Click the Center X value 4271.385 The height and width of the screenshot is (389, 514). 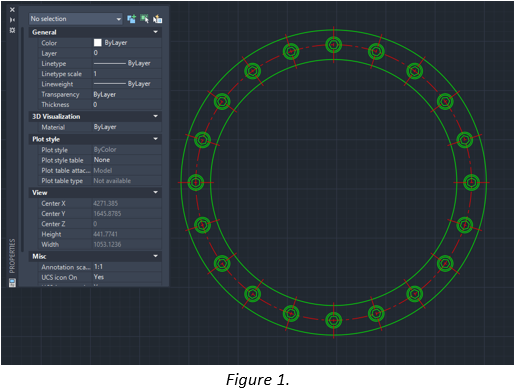pos(127,203)
